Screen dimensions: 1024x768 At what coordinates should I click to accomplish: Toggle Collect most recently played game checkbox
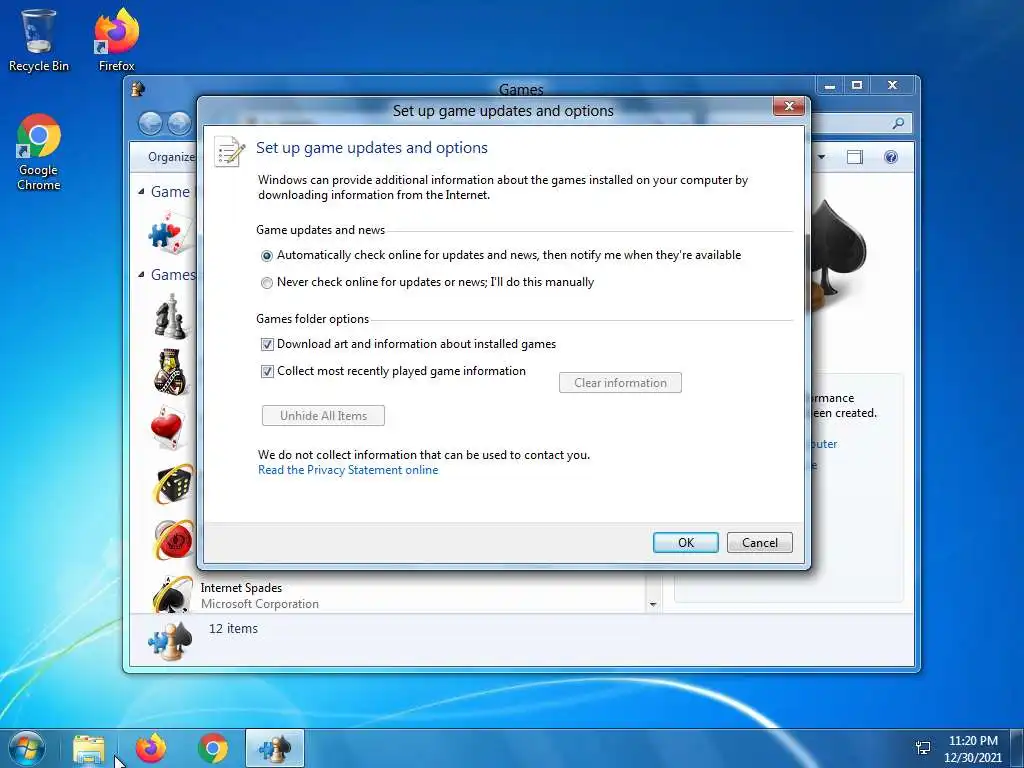pos(267,372)
